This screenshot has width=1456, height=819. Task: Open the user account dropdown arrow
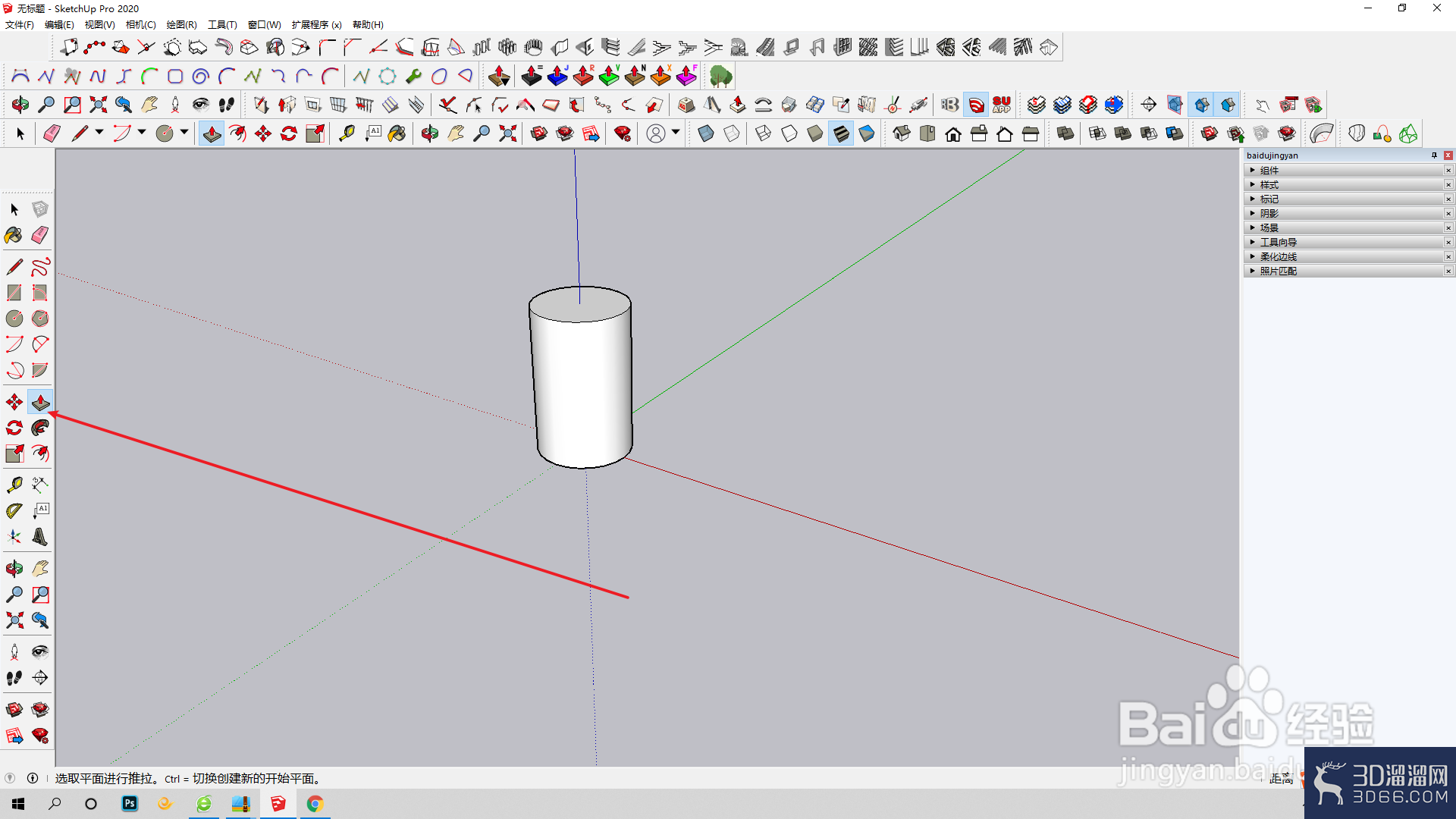pos(676,133)
